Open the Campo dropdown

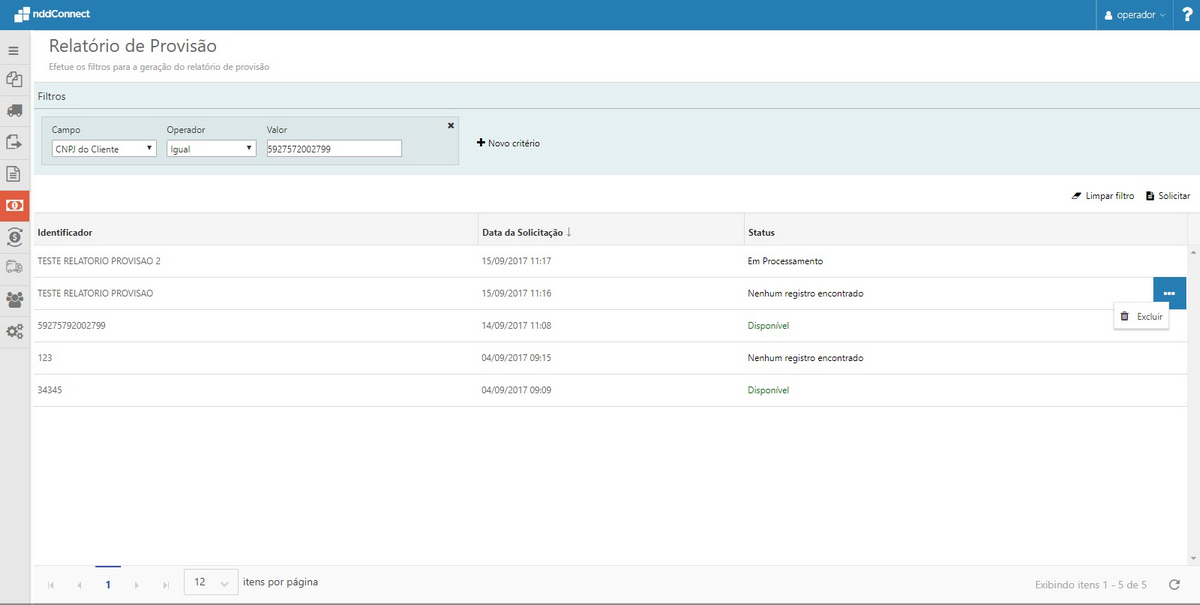[104, 148]
